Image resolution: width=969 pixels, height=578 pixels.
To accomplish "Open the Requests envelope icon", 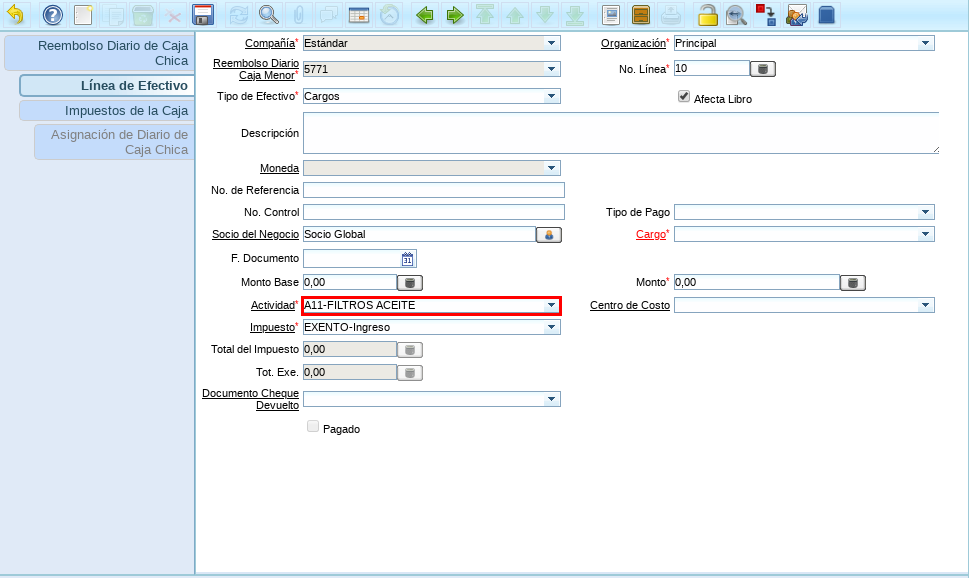I will tap(797, 14).
